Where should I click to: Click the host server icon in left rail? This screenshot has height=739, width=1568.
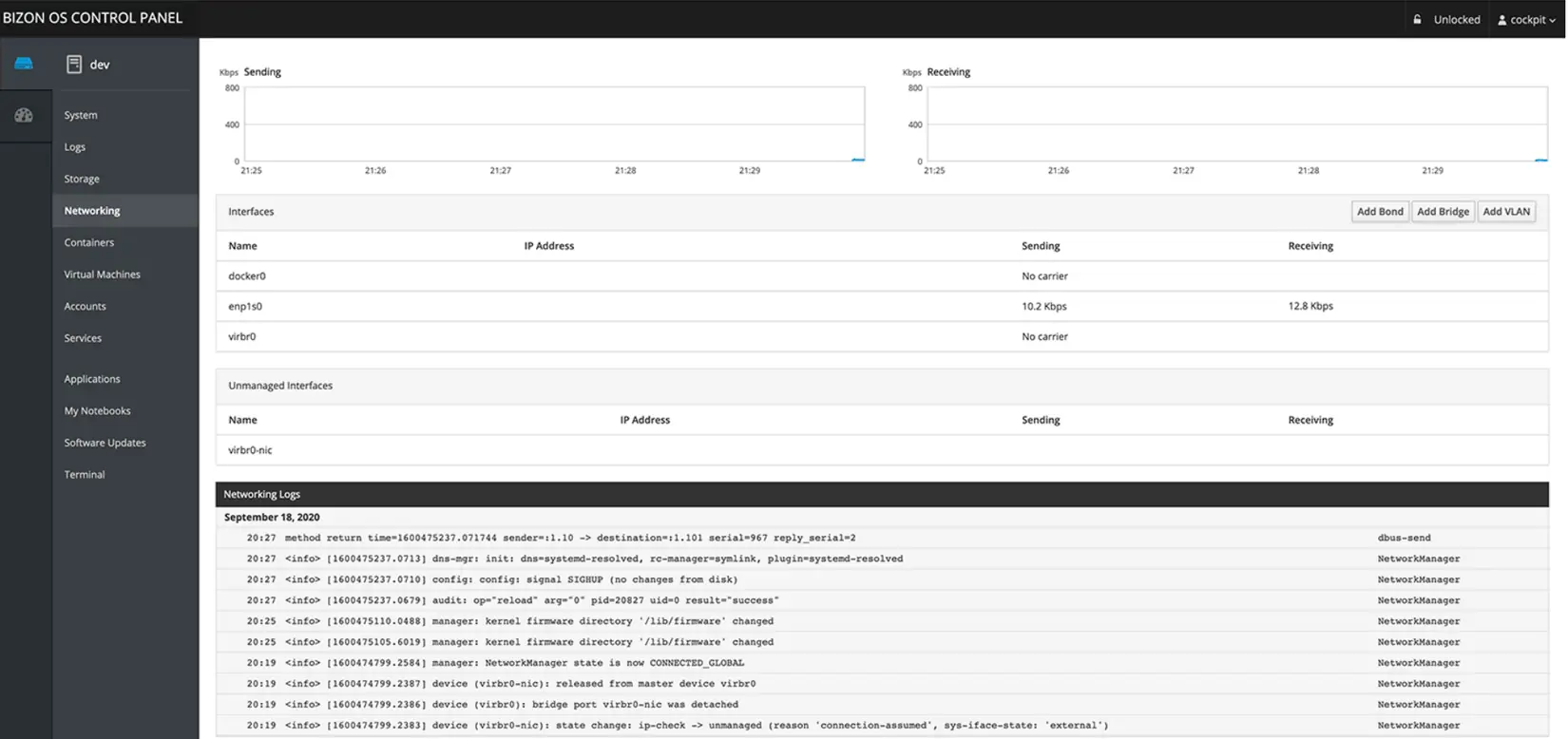[24, 64]
